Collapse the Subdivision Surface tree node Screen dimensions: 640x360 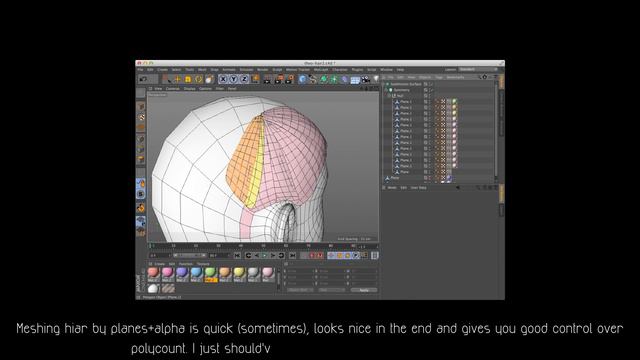384,84
